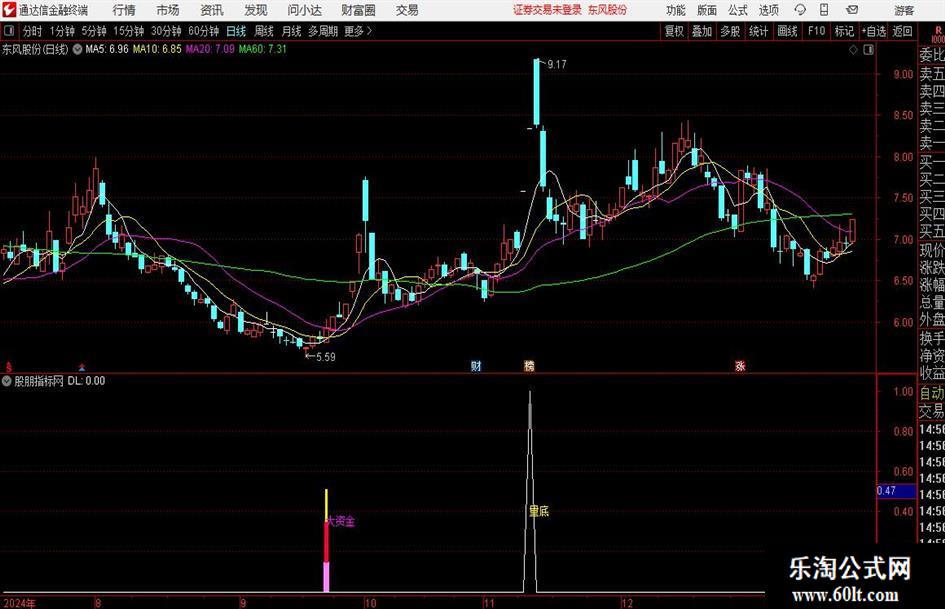Open the 交易 menu
The width and height of the screenshot is (945, 609).
tap(407, 10)
